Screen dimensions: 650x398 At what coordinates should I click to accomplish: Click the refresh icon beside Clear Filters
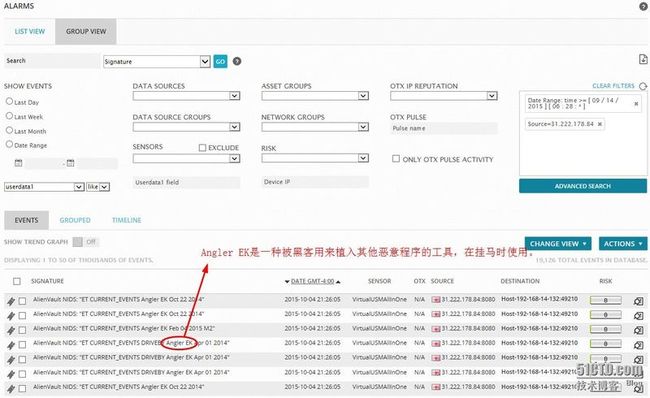[x=643, y=86]
